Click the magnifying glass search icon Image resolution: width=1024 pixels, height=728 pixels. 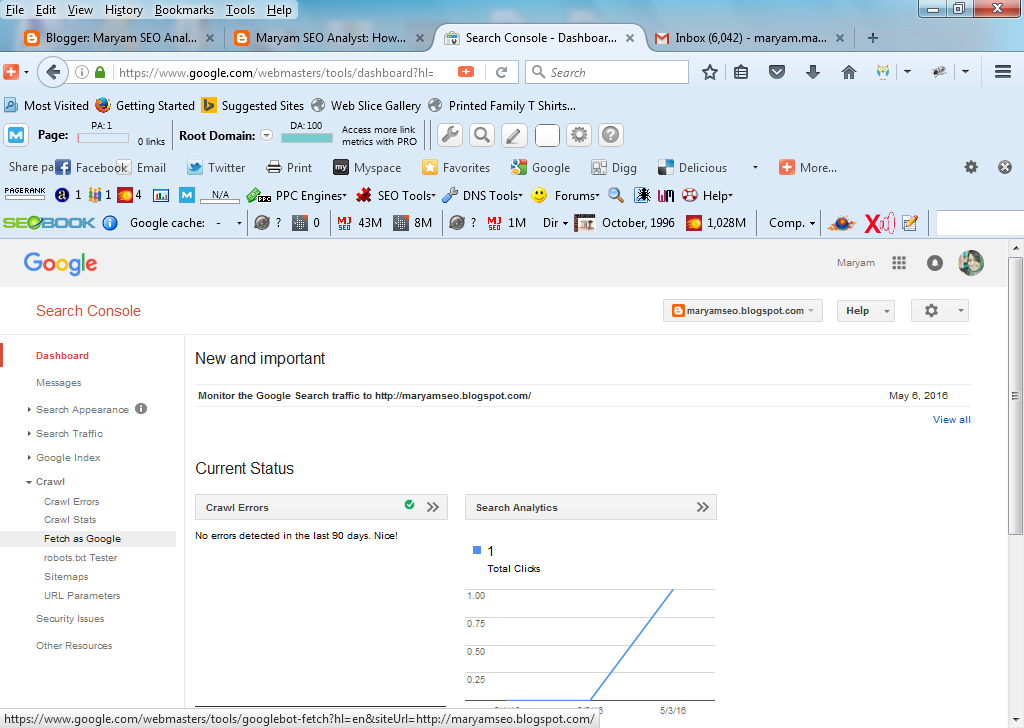(x=481, y=134)
